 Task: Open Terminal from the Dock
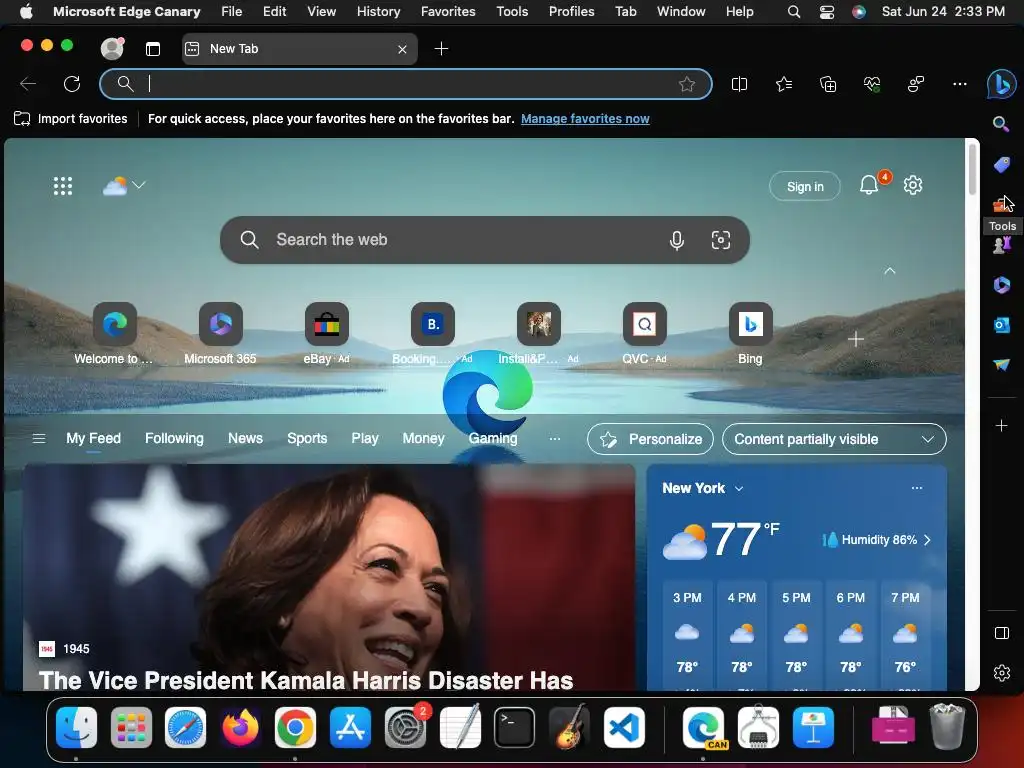tap(514, 728)
